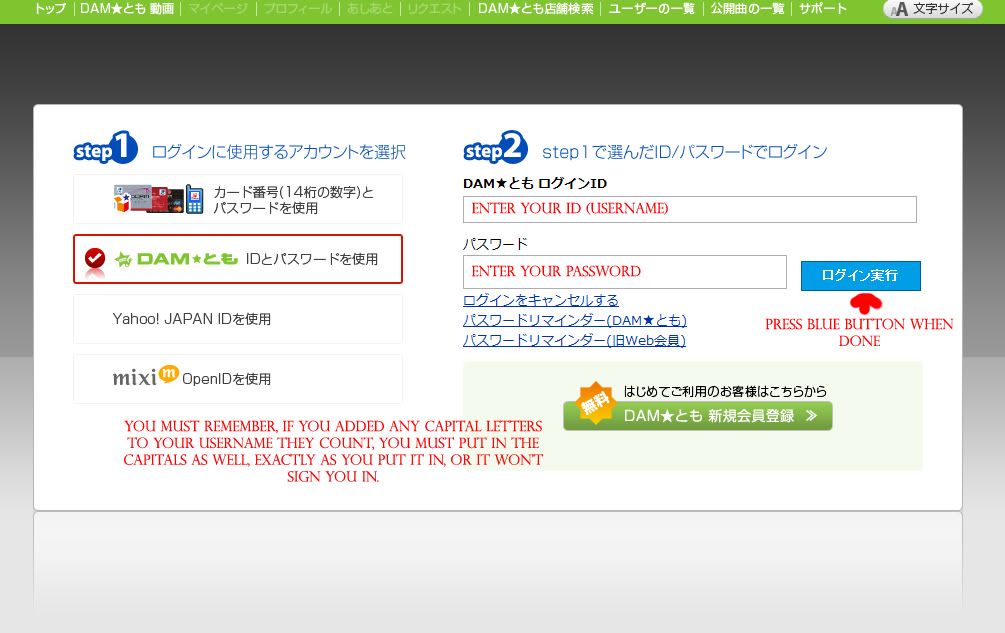
Task: Open the トップ menu item
Action: coord(50,9)
